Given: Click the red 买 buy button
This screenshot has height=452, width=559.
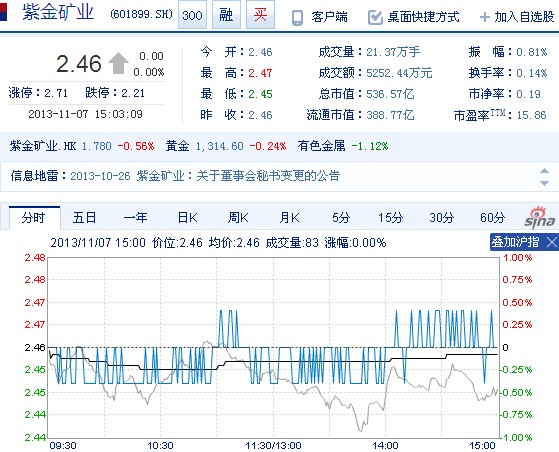Looking at the screenshot, I should coord(260,15).
